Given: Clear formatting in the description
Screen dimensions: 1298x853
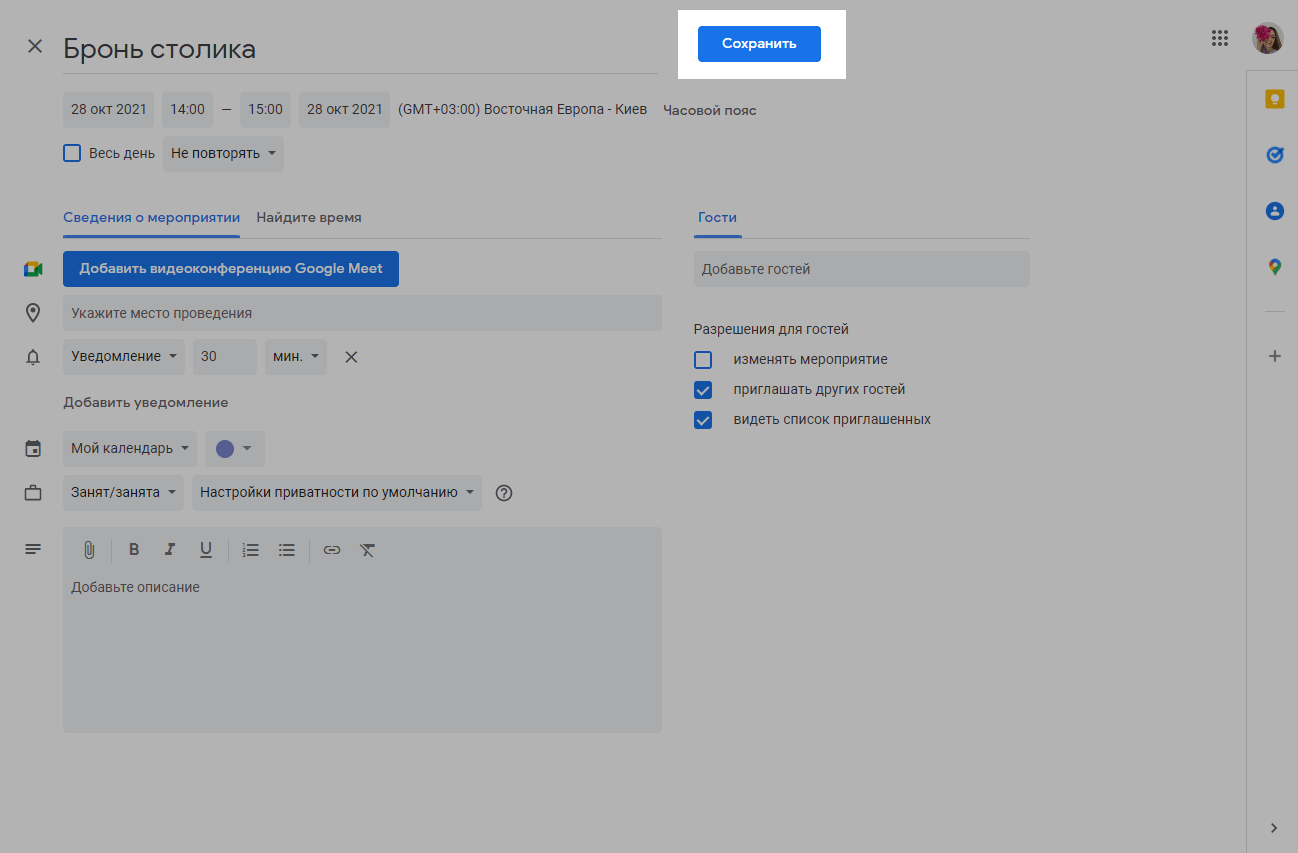Looking at the screenshot, I should pos(368,550).
